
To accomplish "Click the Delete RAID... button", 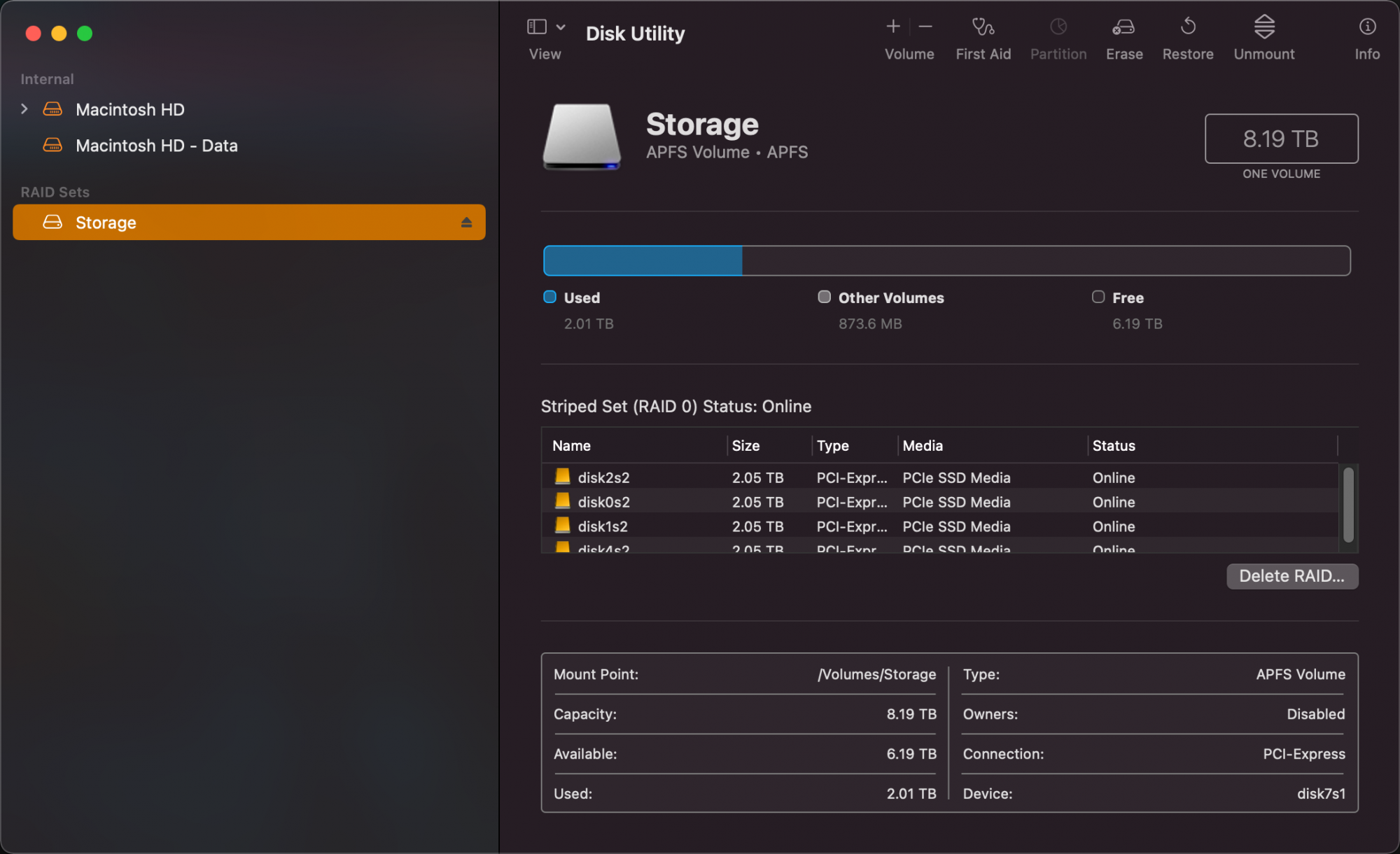I will point(1291,576).
